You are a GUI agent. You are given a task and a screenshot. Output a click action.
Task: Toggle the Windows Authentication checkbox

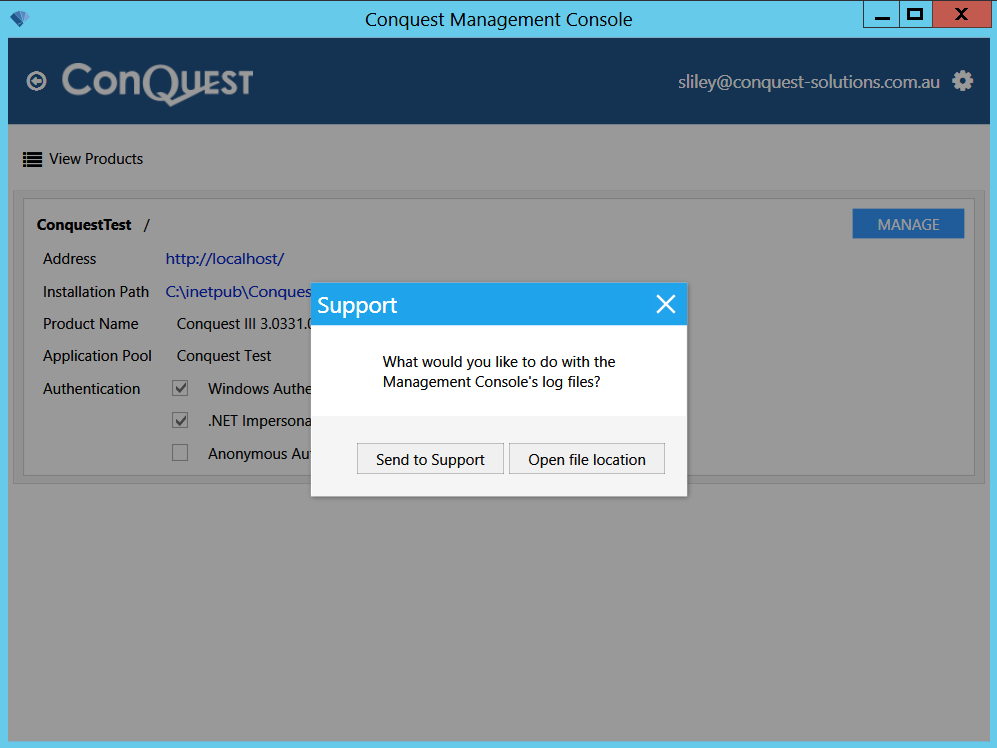(x=180, y=388)
